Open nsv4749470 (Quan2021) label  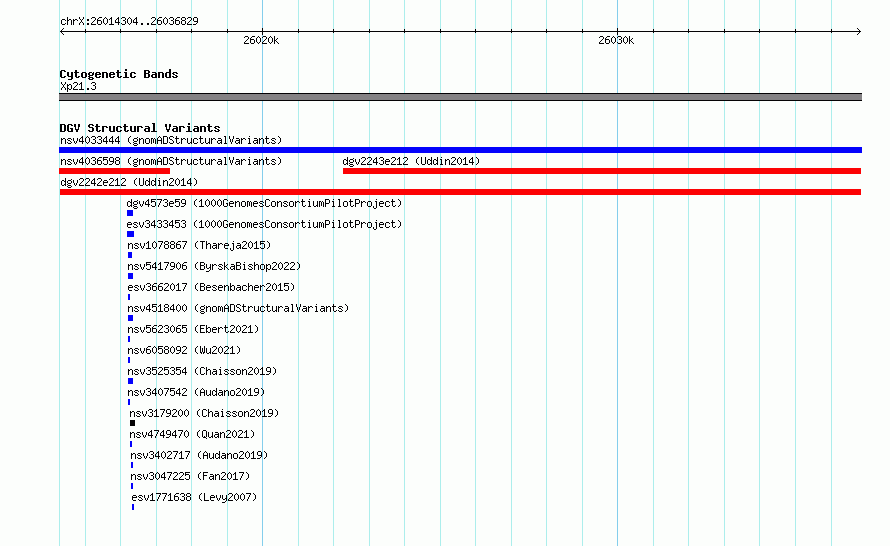point(192,434)
